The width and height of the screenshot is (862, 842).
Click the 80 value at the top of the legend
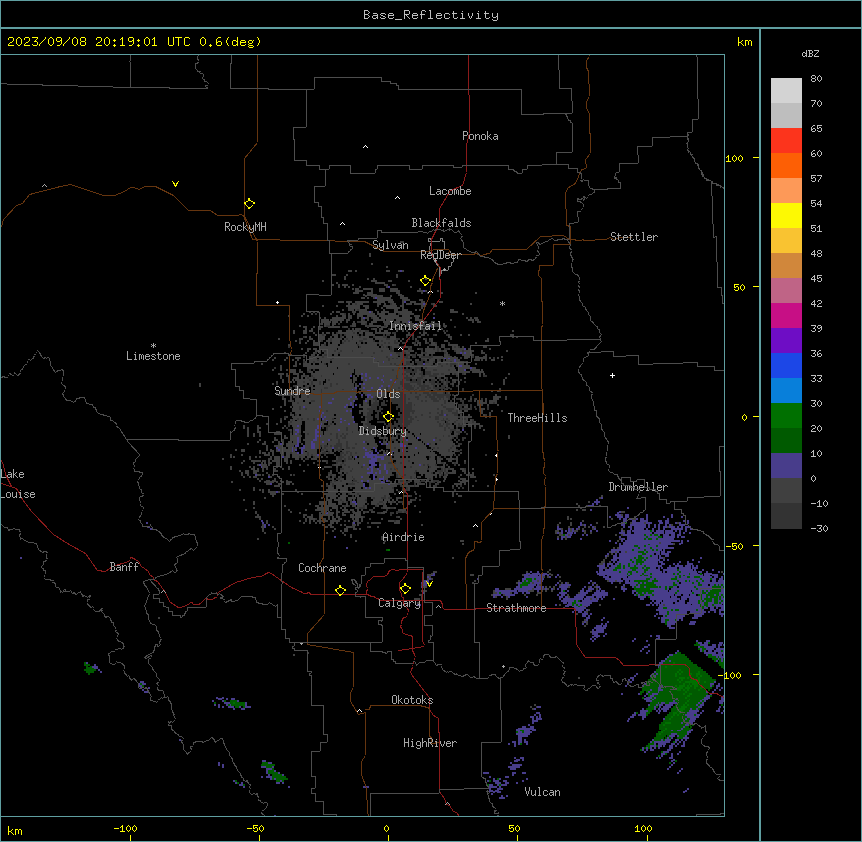coord(816,79)
